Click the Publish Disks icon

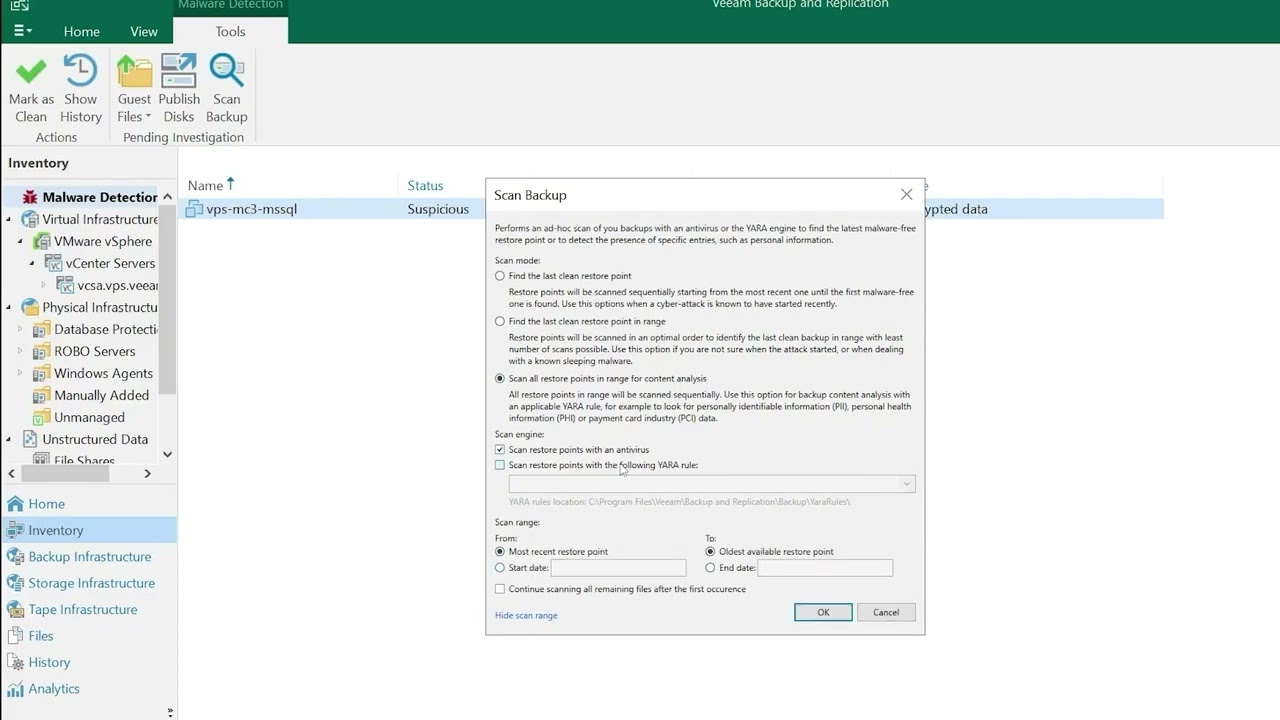point(179,72)
